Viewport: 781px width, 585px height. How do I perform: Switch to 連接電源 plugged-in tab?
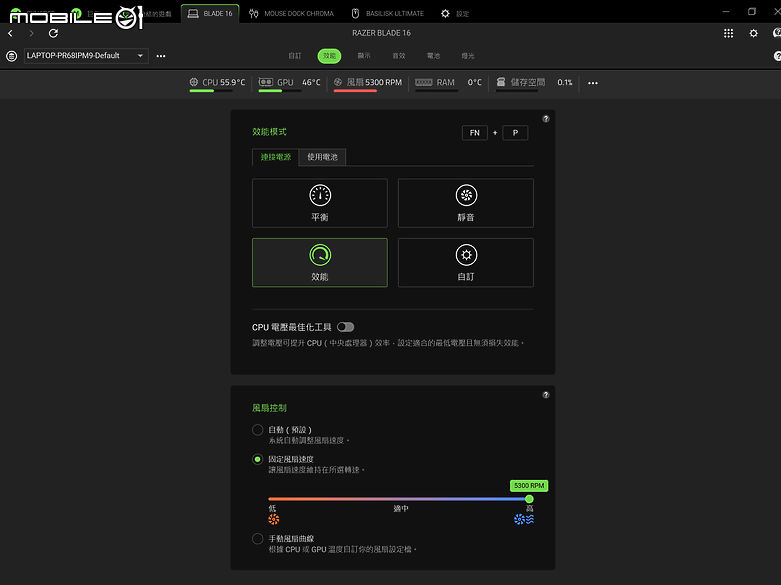coord(275,157)
